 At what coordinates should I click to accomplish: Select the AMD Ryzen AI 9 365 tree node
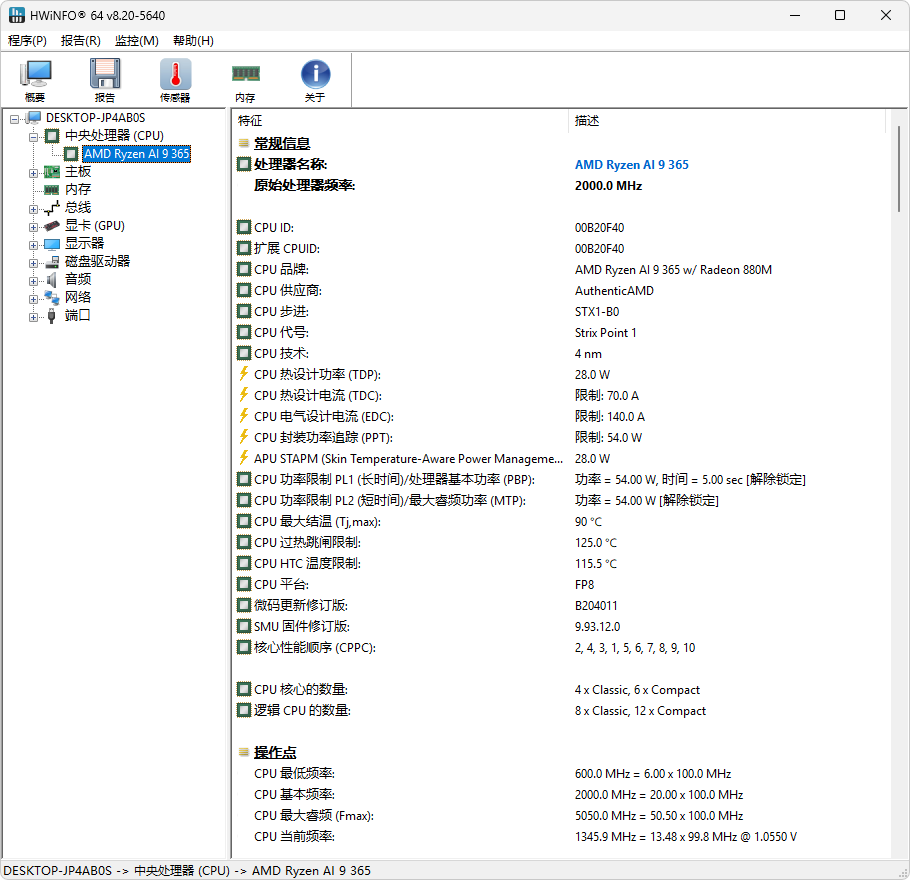[136, 154]
